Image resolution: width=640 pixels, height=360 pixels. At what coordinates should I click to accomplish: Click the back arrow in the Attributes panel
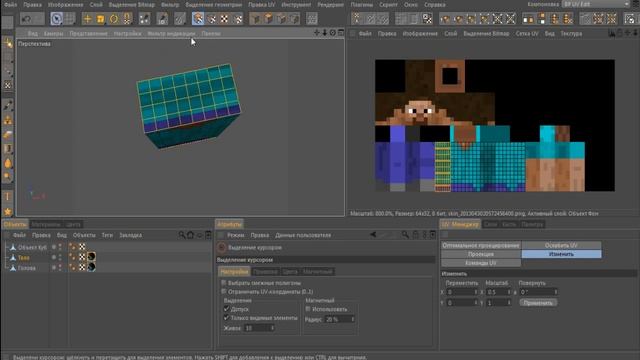pos(373,235)
